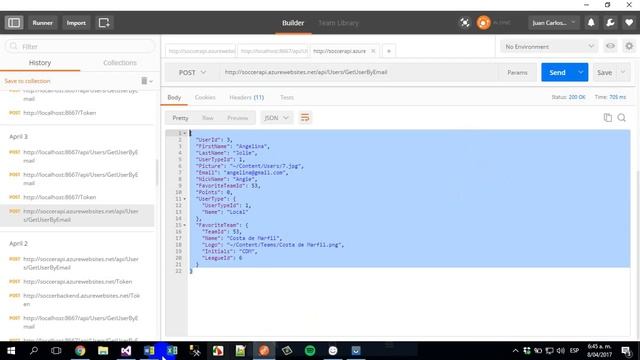640x360 pixels.
Task: Open the notifications bell
Action: click(x=591, y=23)
